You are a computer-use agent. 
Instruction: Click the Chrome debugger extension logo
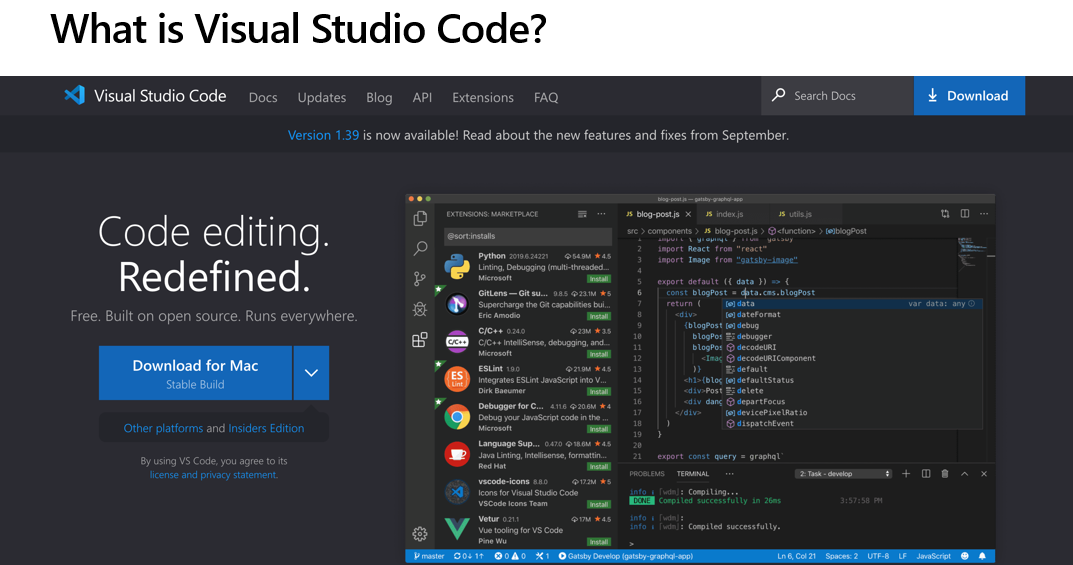[x=456, y=416]
